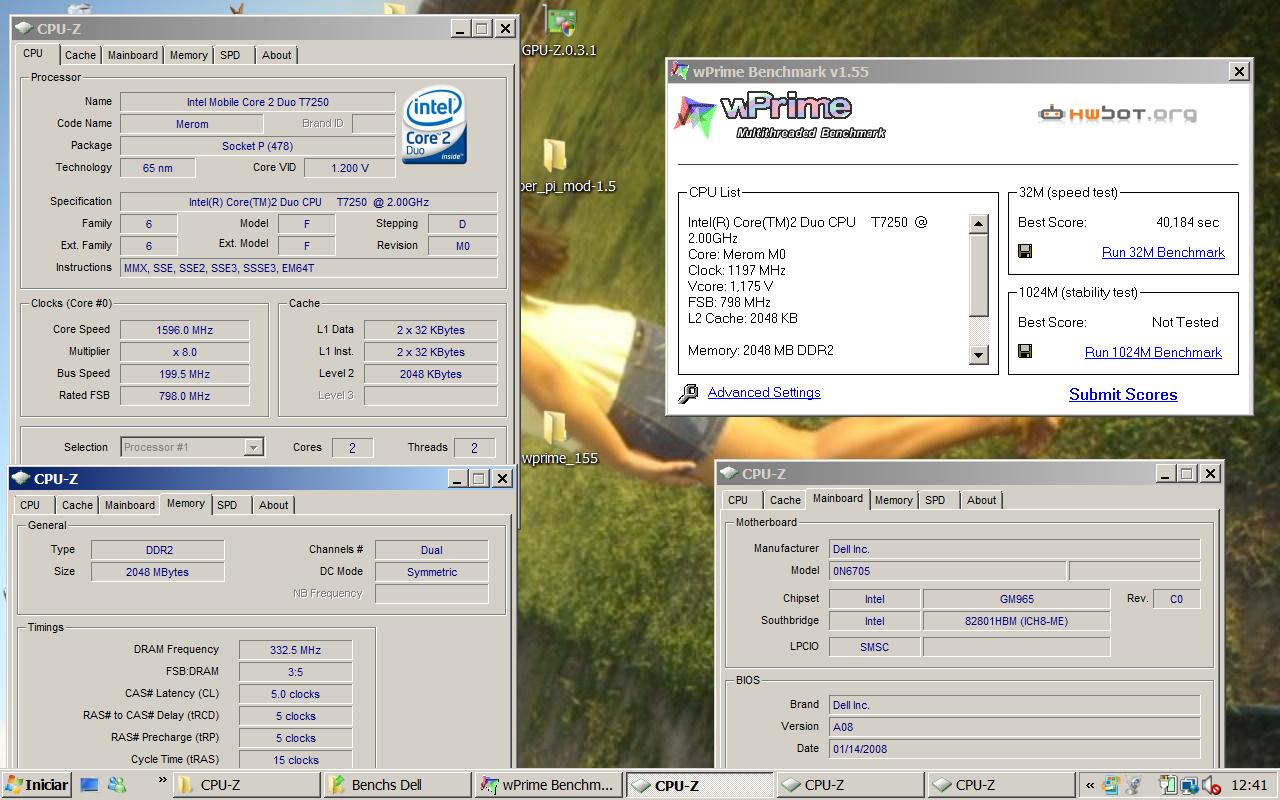Click the Instructions field listing MMX, SSE

coord(308,268)
